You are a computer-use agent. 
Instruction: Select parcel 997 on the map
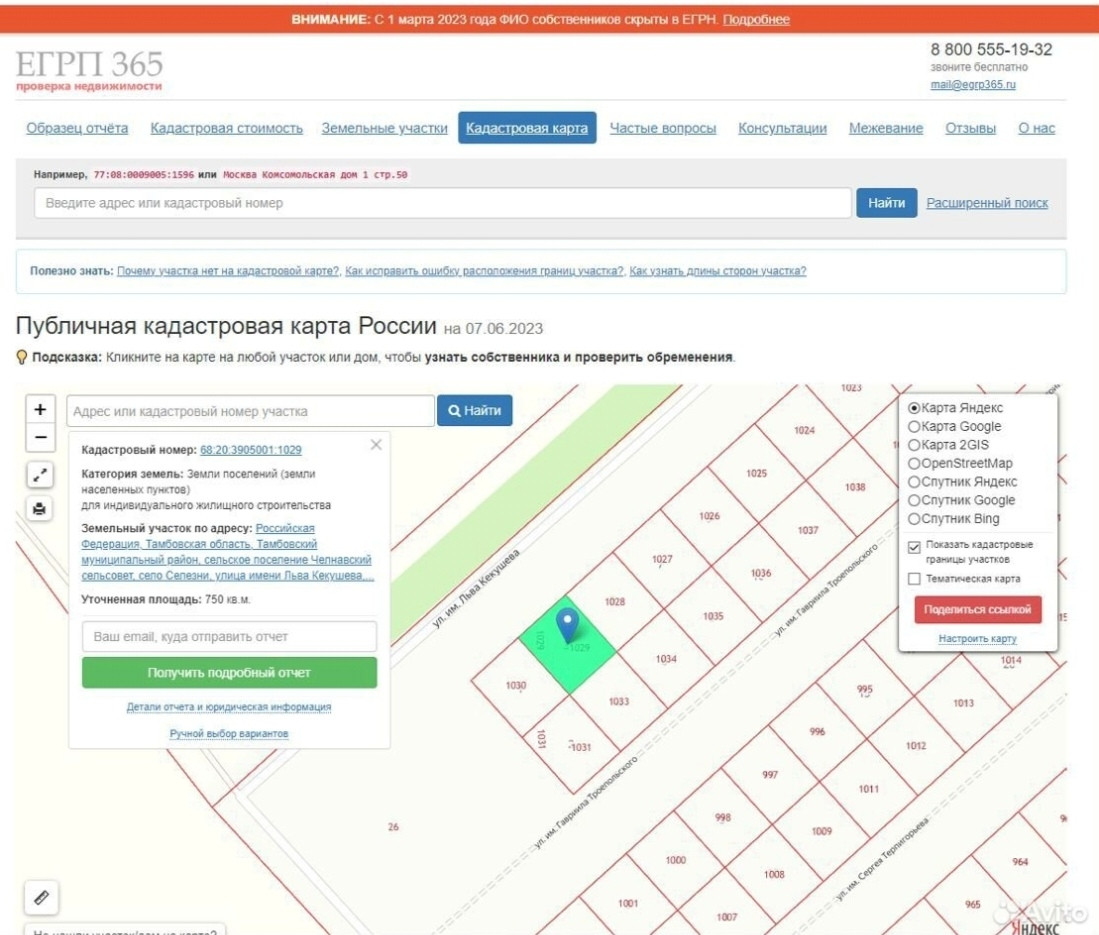tap(770, 775)
